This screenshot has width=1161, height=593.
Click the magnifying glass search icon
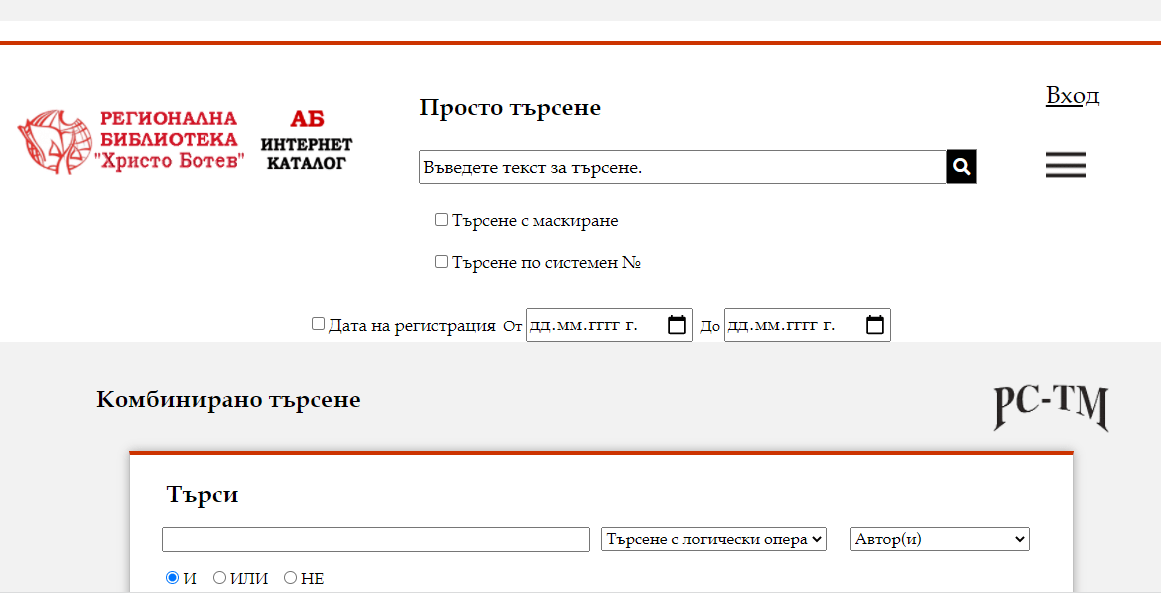[x=961, y=166]
